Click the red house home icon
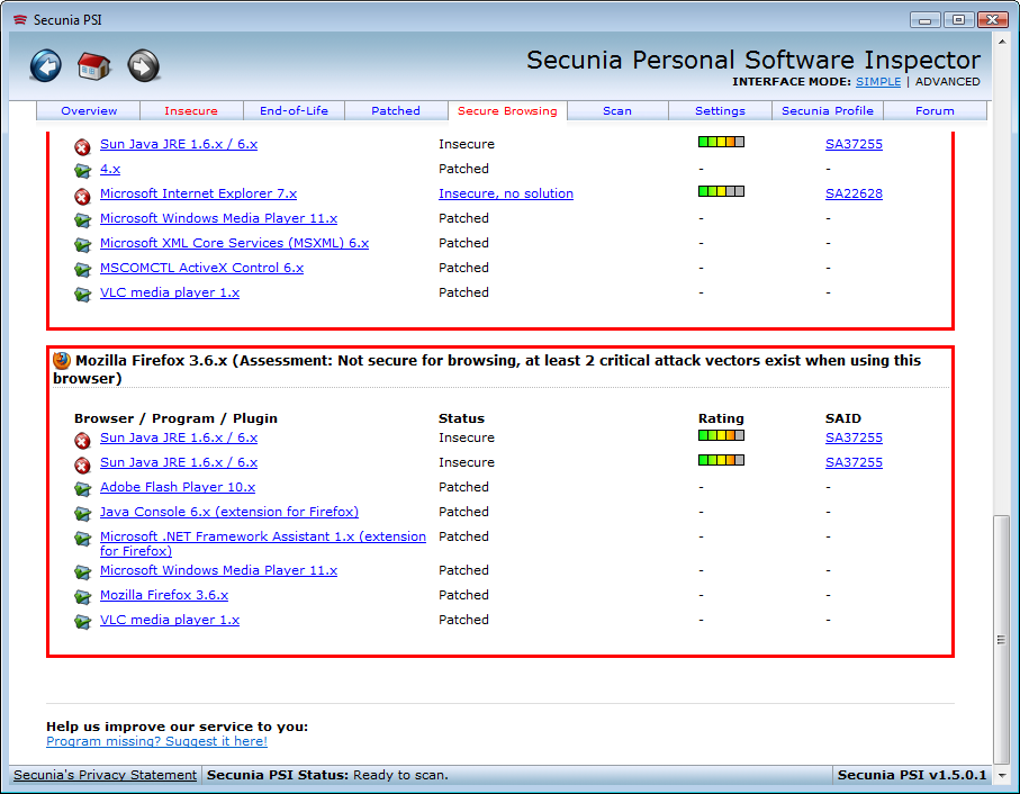 94,66
